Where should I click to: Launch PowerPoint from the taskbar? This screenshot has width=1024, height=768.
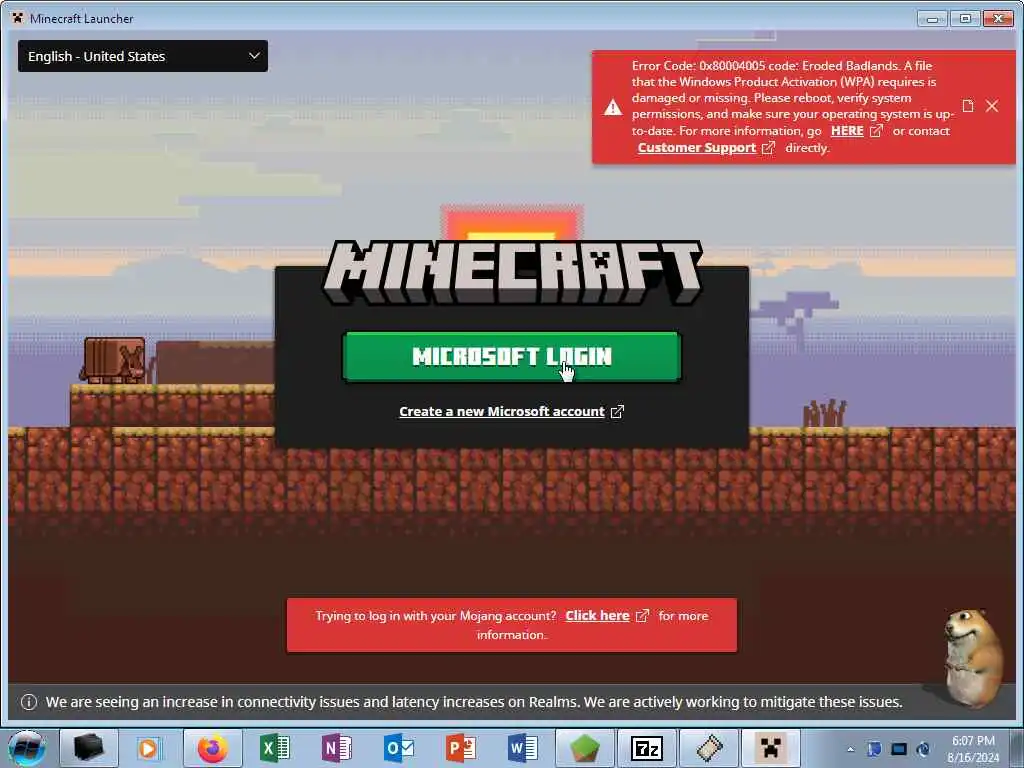tap(461, 748)
